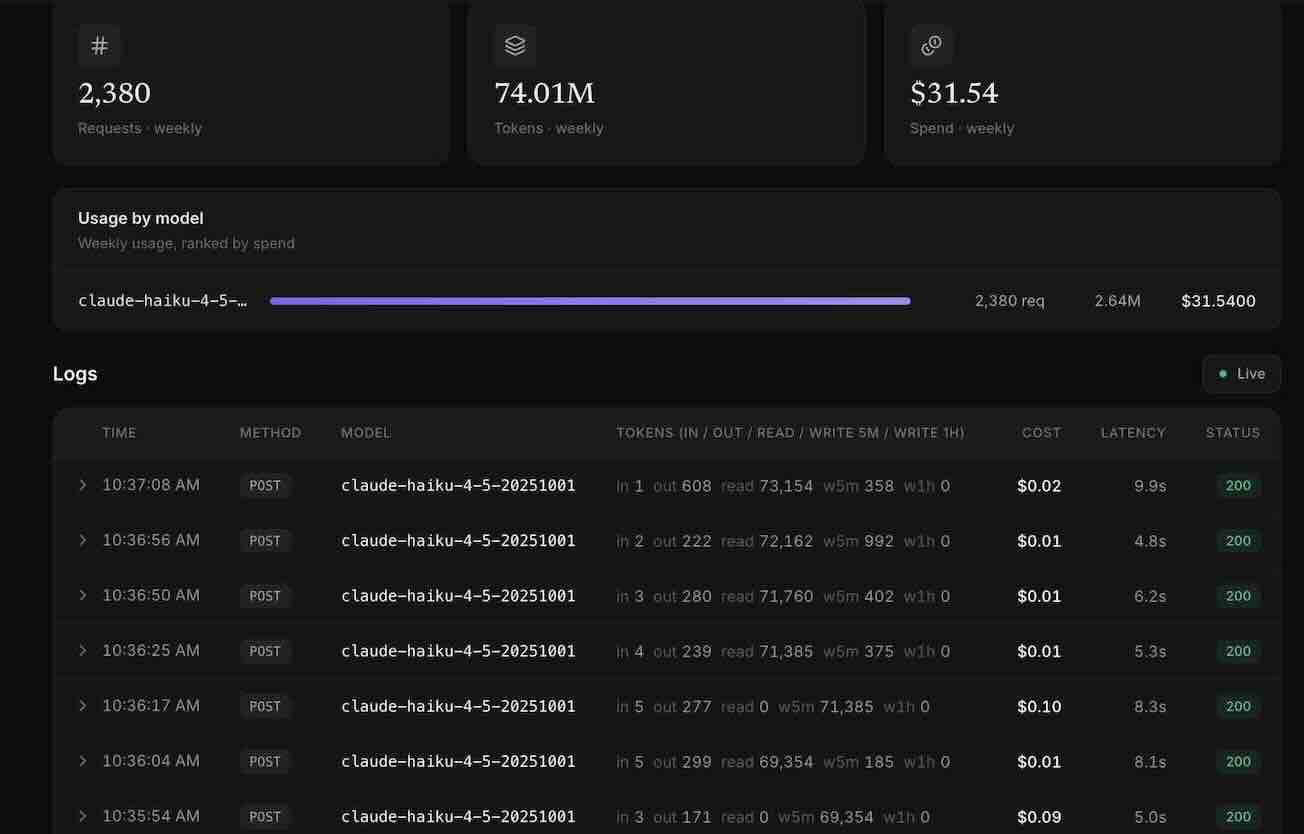The image size is (1304, 834).
Task: Click the 200 status in 10:37:08 row
Action: (x=1238, y=486)
